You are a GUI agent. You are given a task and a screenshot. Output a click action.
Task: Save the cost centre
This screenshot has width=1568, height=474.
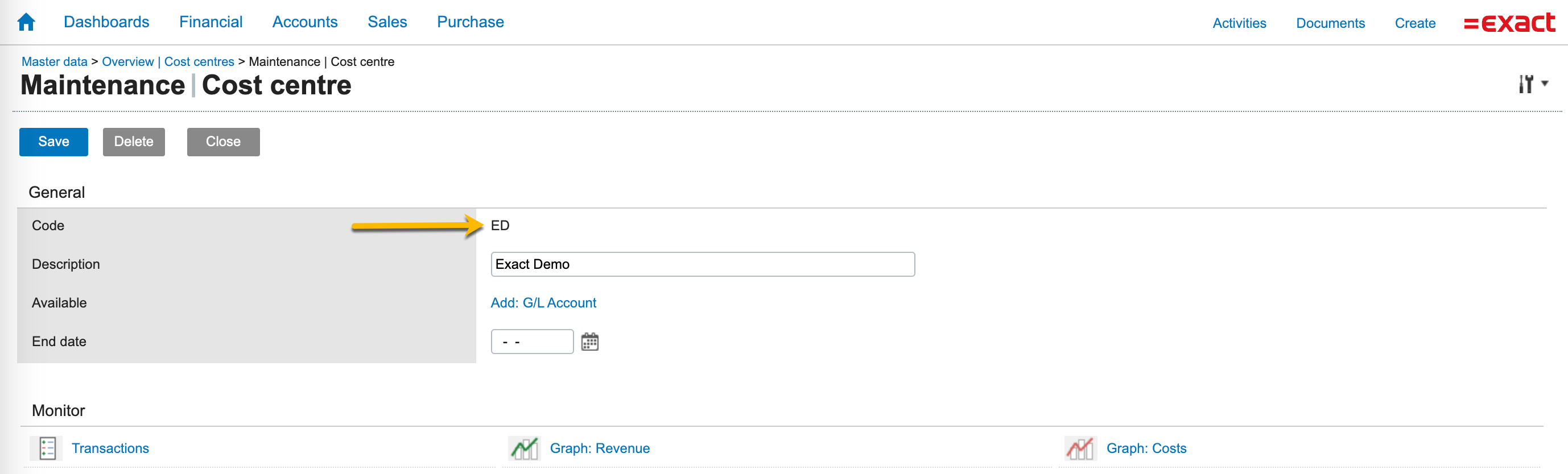click(53, 142)
